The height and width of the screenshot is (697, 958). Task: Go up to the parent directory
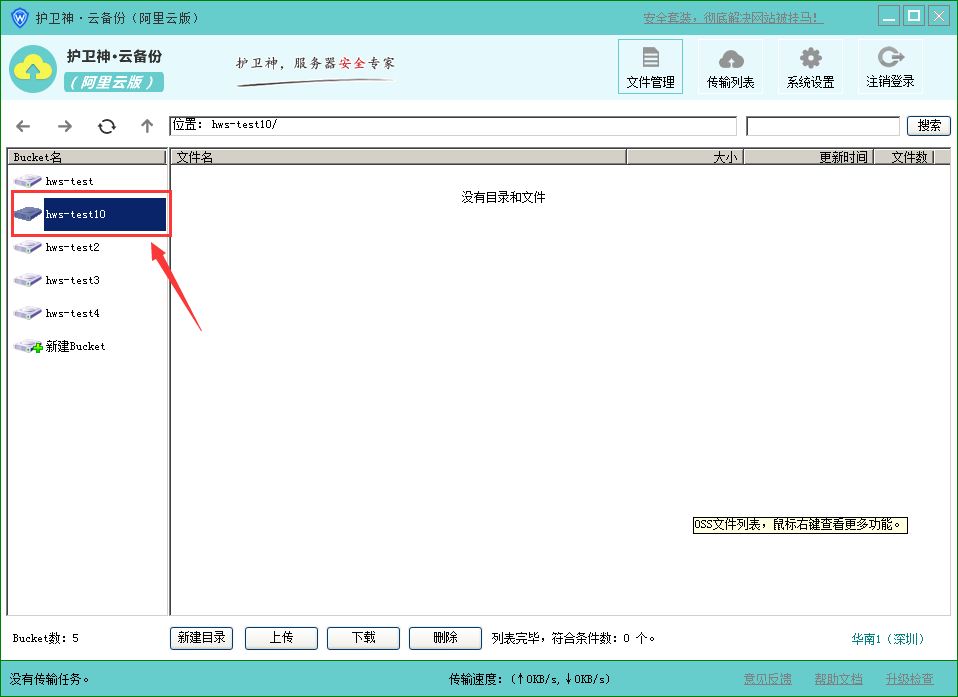pyautogui.click(x=147, y=126)
